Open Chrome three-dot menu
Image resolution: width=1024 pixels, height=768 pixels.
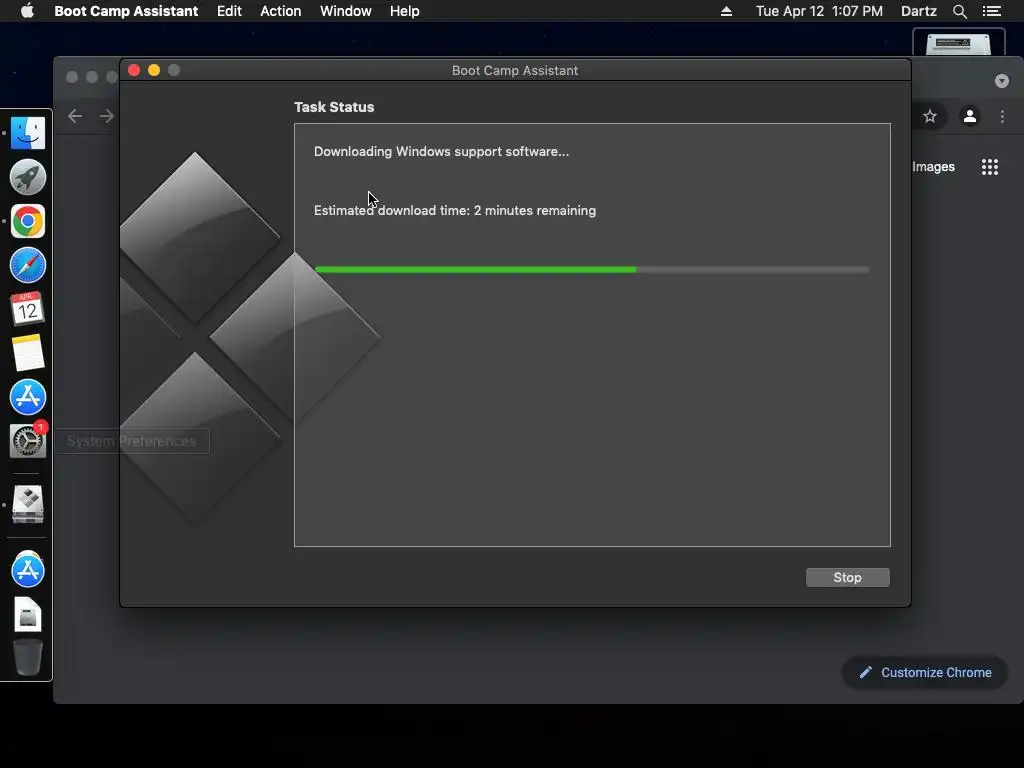(x=1002, y=116)
